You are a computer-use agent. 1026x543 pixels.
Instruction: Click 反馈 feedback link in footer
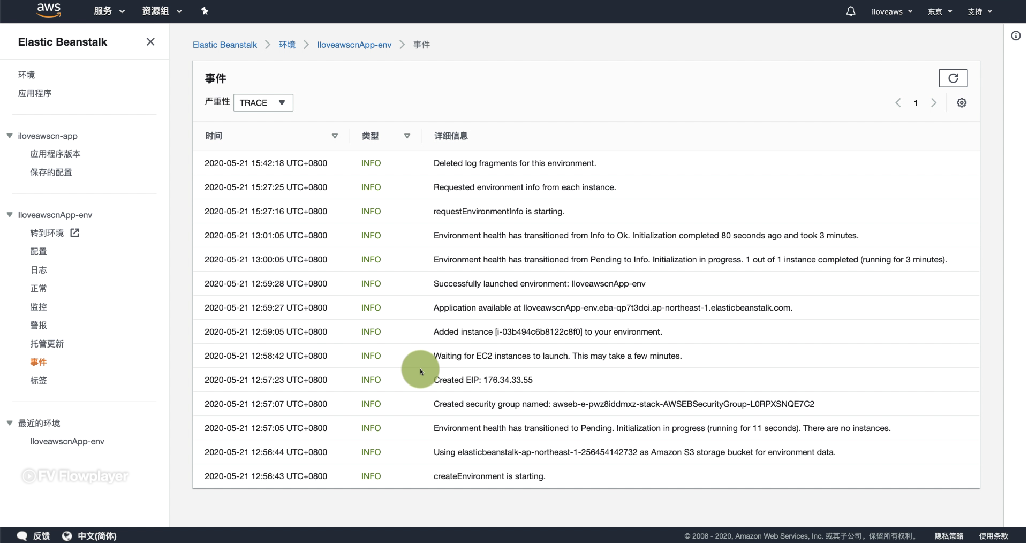click(41, 536)
